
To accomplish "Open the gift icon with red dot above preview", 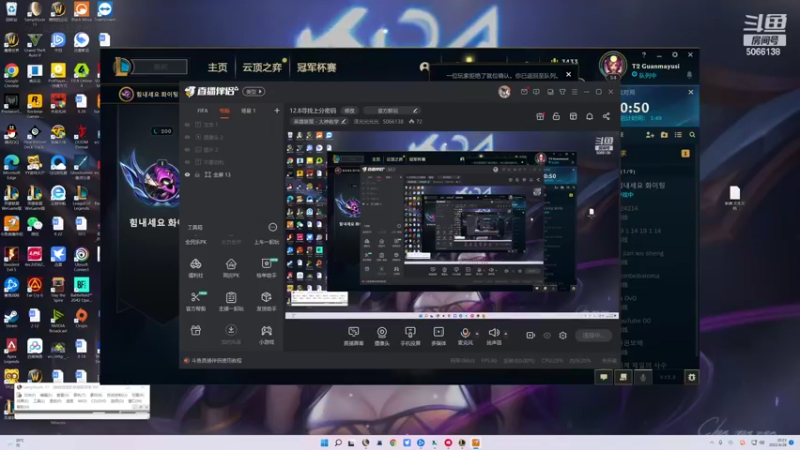I will click(x=540, y=116).
